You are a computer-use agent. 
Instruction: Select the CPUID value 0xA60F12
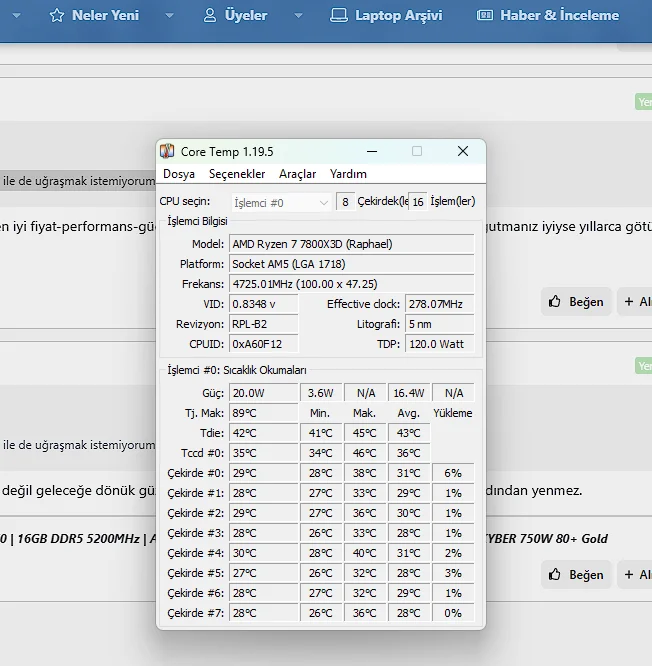tap(264, 344)
